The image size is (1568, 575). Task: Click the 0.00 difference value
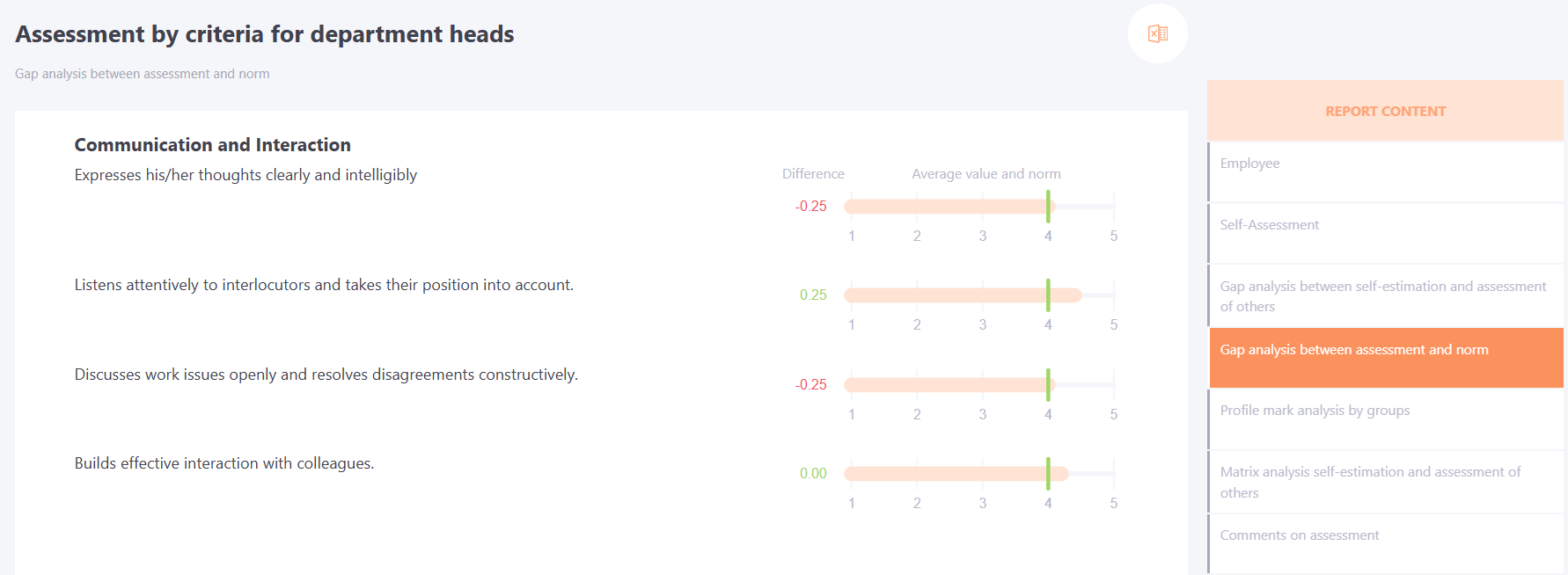point(813,474)
